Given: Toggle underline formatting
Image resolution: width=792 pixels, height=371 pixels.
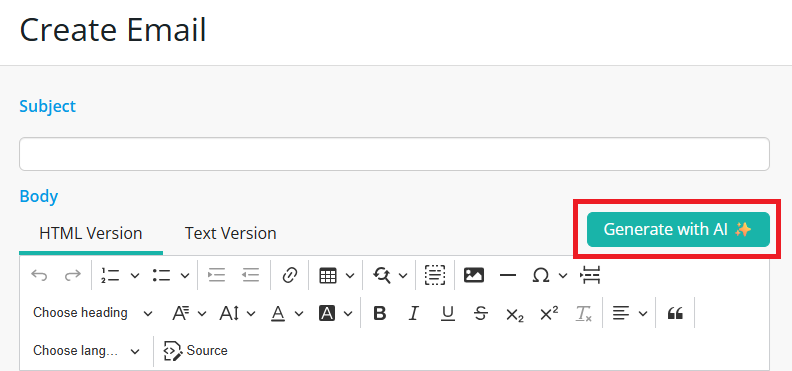Looking at the screenshot, I should coord(448,313).
